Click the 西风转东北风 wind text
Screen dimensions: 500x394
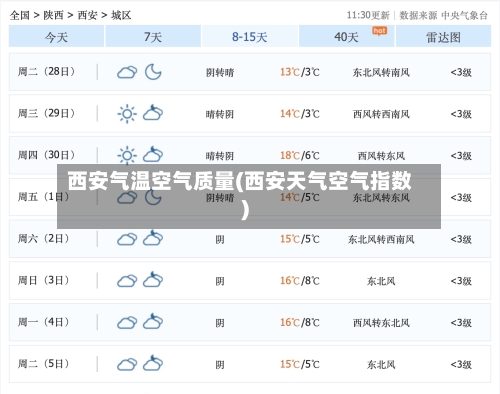pos(381,323)
